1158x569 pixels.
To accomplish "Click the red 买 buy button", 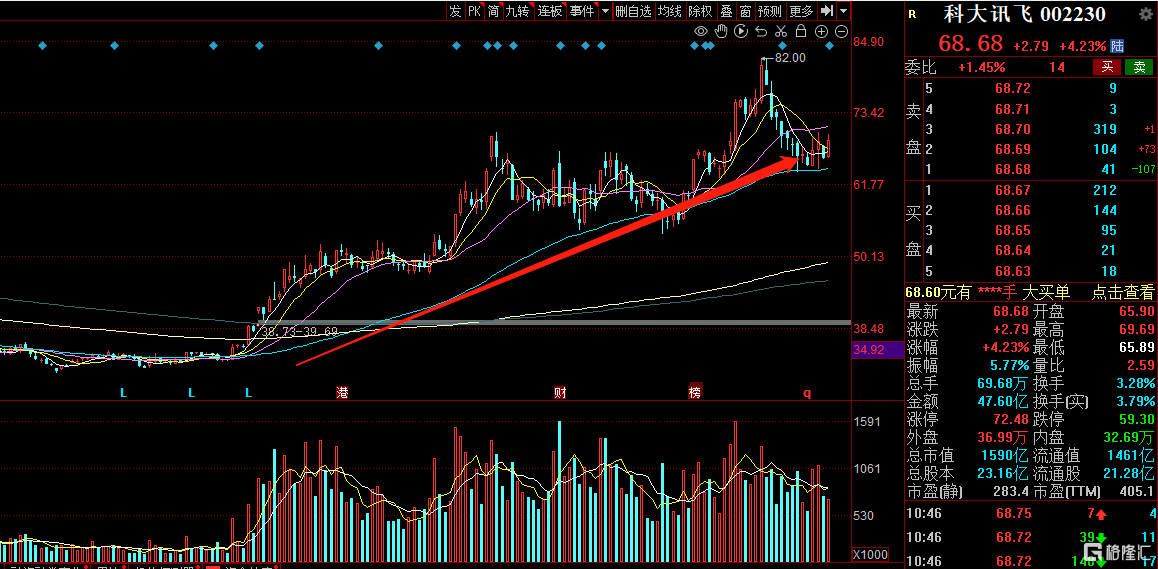I will (1107, 67).
